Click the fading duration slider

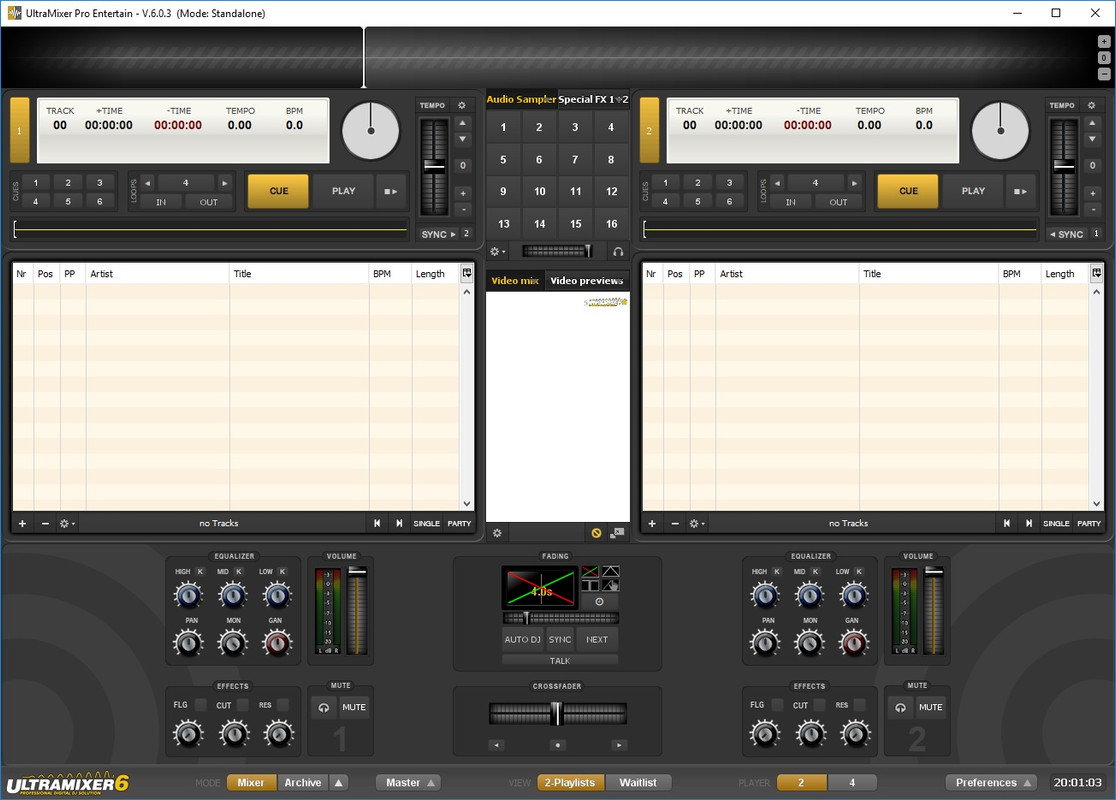(561, 617)
